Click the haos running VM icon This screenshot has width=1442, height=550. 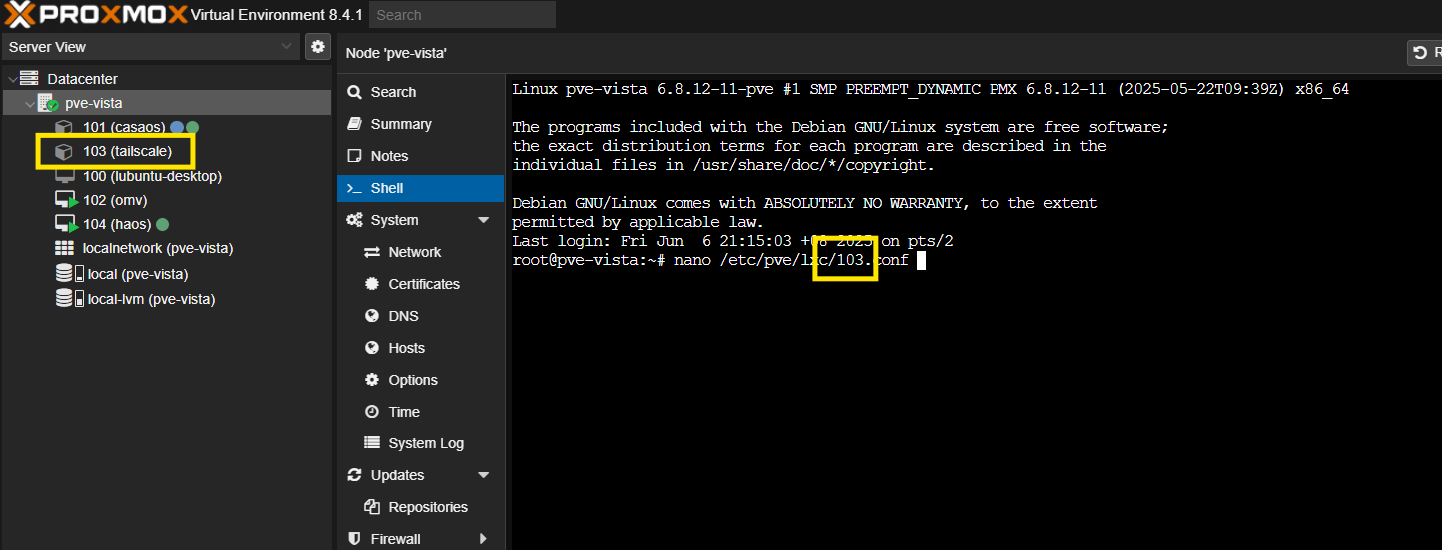[65, 224]
